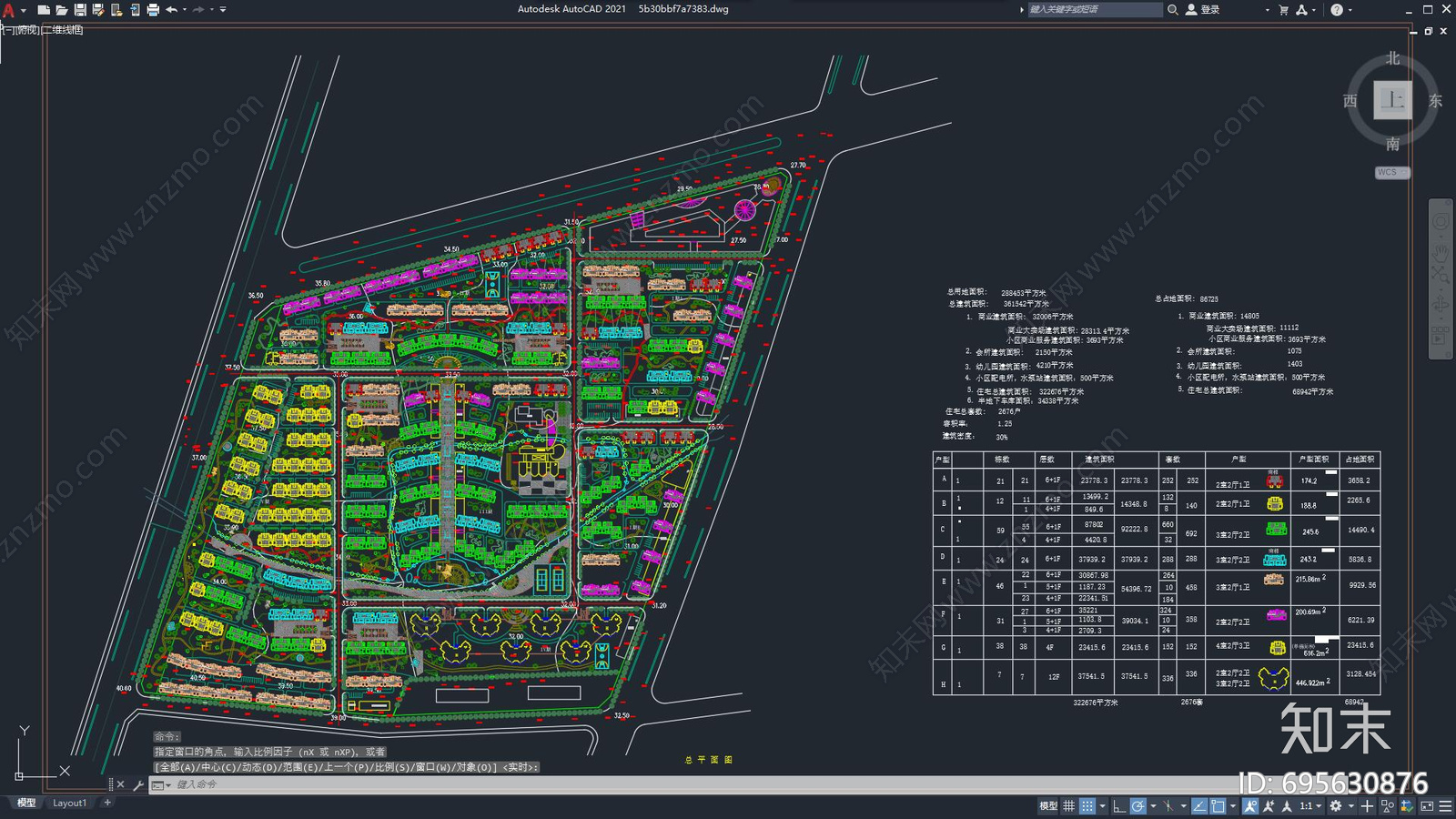The height and width of the screenshot is (819, 1456).
Task: Click the command line customize wrench icon
Action: point(138,784)
